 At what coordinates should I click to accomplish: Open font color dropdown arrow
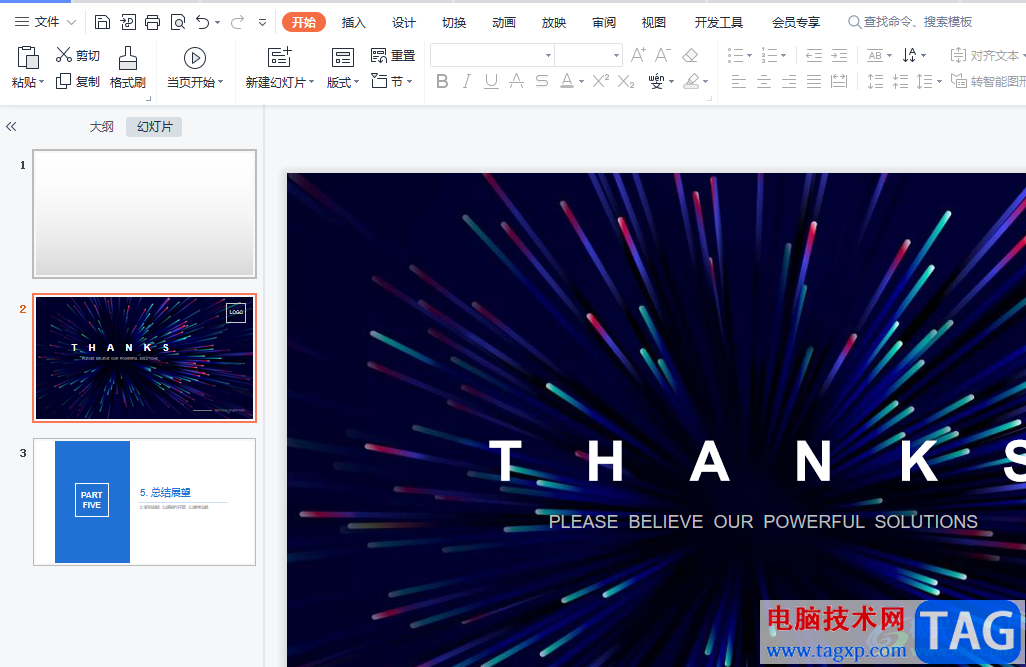coord(581,82)
